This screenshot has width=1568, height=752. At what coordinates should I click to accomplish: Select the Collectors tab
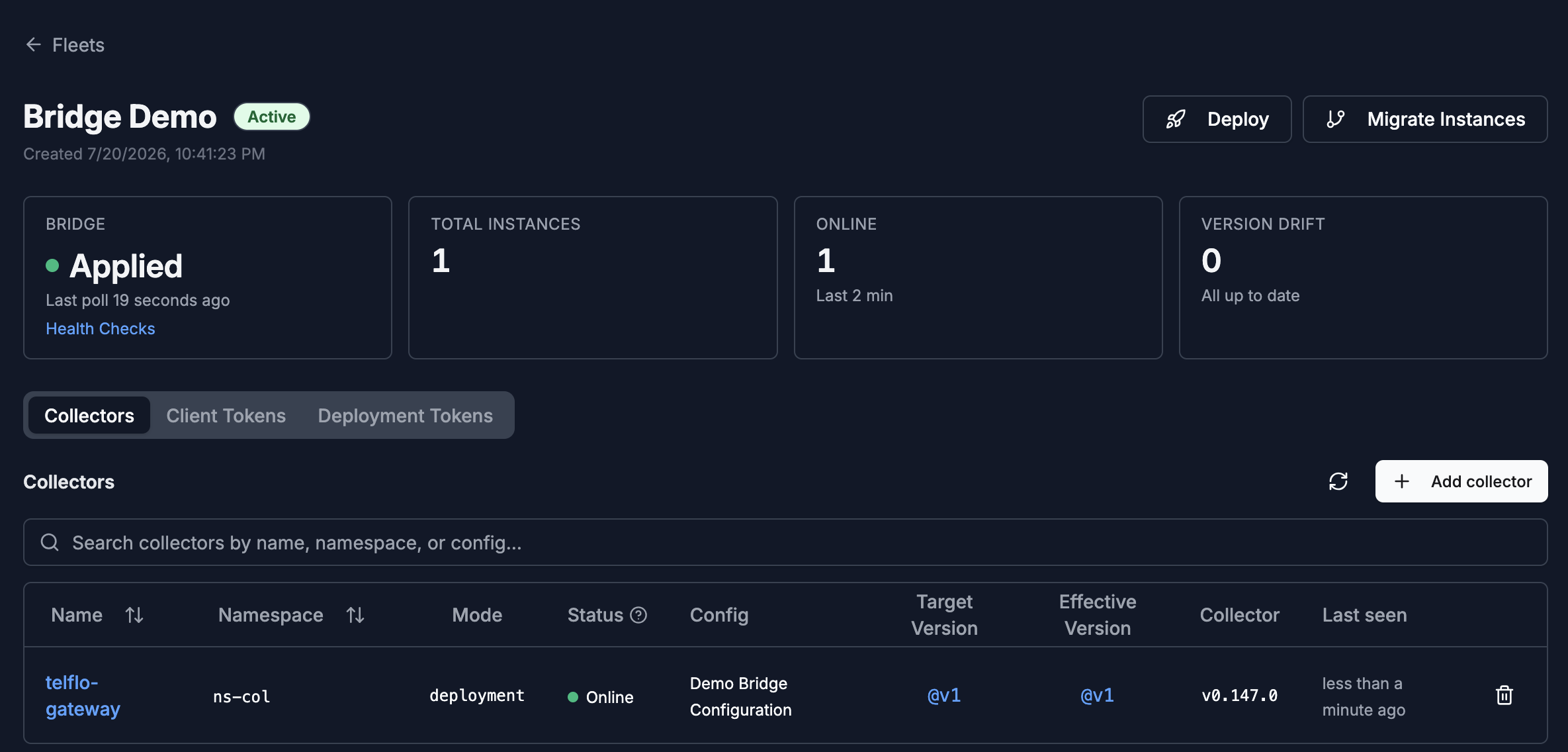click(x=89, y=415)
